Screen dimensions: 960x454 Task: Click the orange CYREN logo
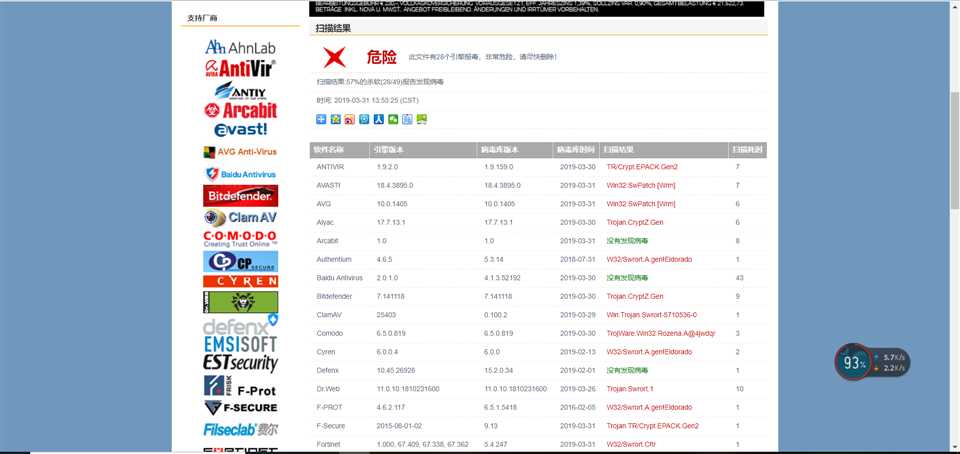coord(241,281)
